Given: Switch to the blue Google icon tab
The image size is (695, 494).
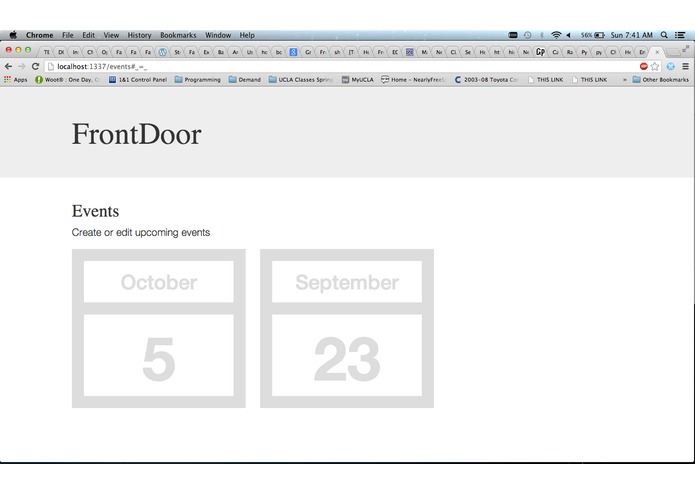Looking at the screenshot, I should (x=293, y=52).
